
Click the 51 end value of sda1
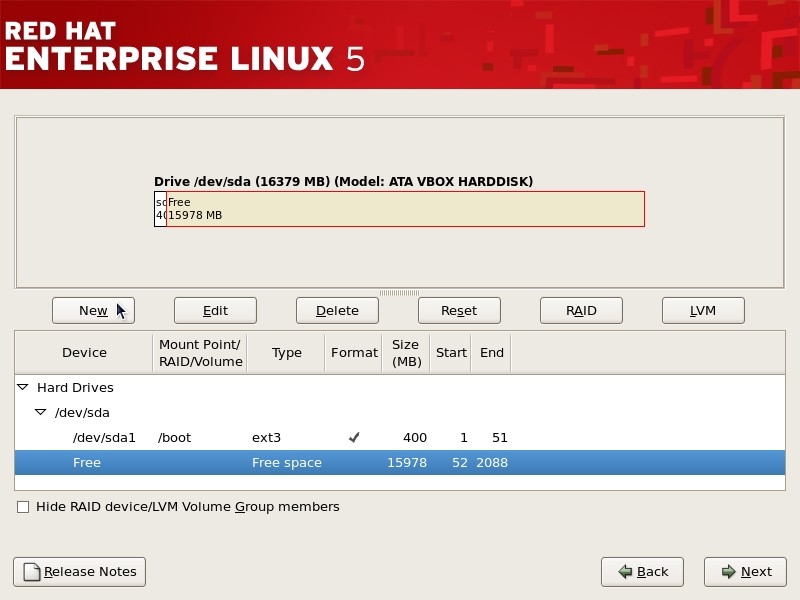(x=499, y=437)
